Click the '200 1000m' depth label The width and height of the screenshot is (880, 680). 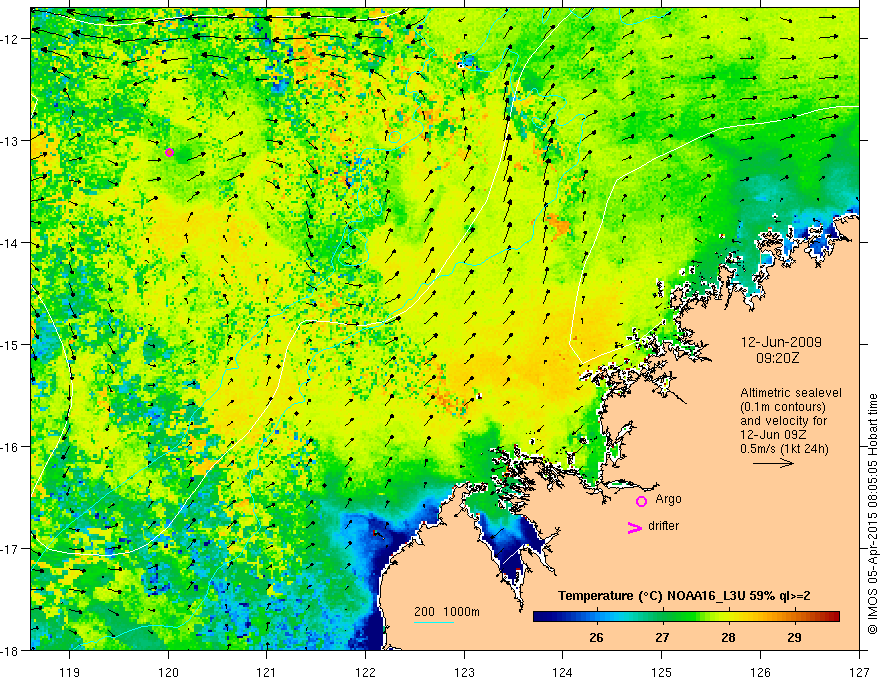click(447, 612)
